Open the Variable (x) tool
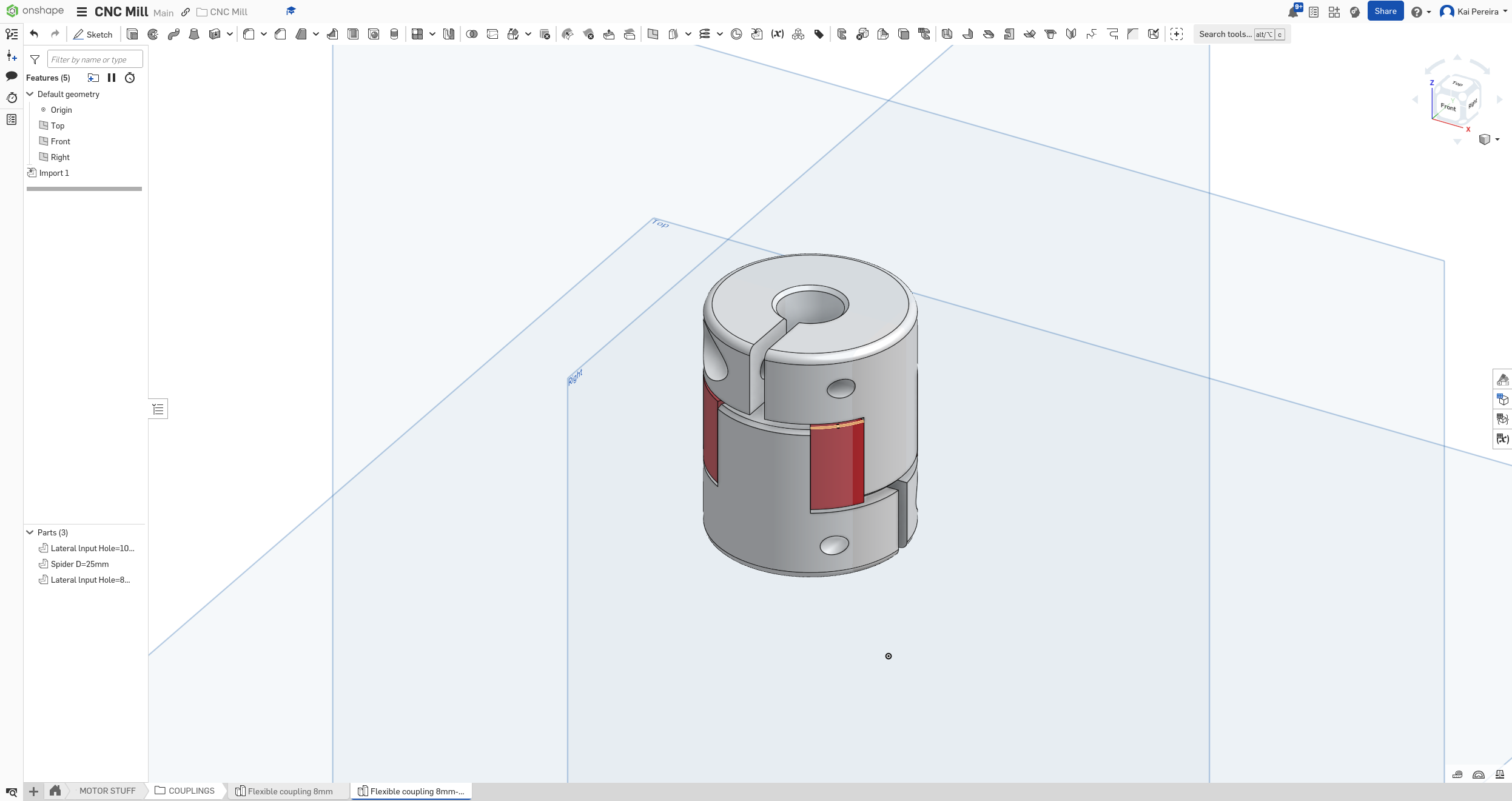This screenshot has height=801, width=1512. [x=777, y=34]
